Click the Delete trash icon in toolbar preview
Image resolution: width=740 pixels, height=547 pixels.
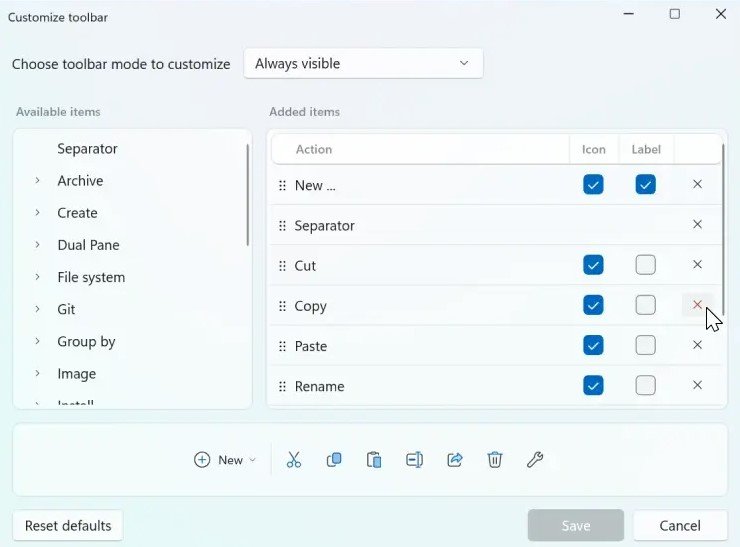495,460
